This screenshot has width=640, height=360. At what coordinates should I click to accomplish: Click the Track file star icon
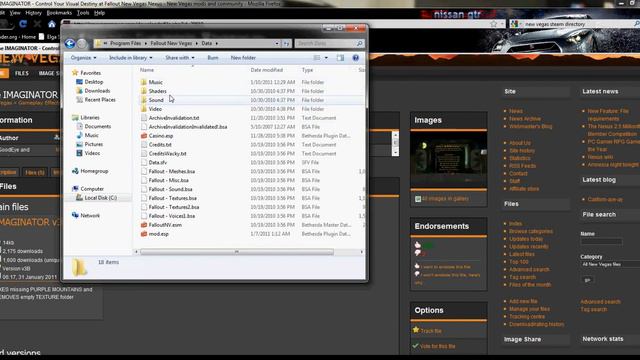coord(416,330)
